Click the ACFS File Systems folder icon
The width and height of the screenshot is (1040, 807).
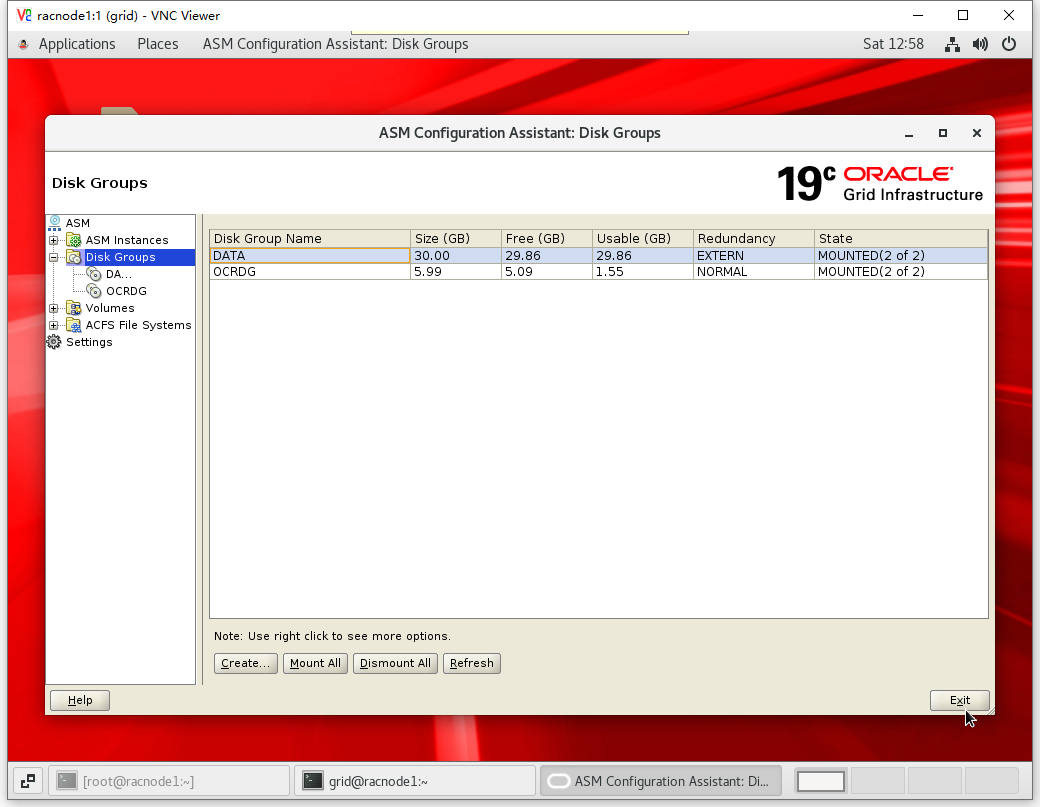point(74,325)
